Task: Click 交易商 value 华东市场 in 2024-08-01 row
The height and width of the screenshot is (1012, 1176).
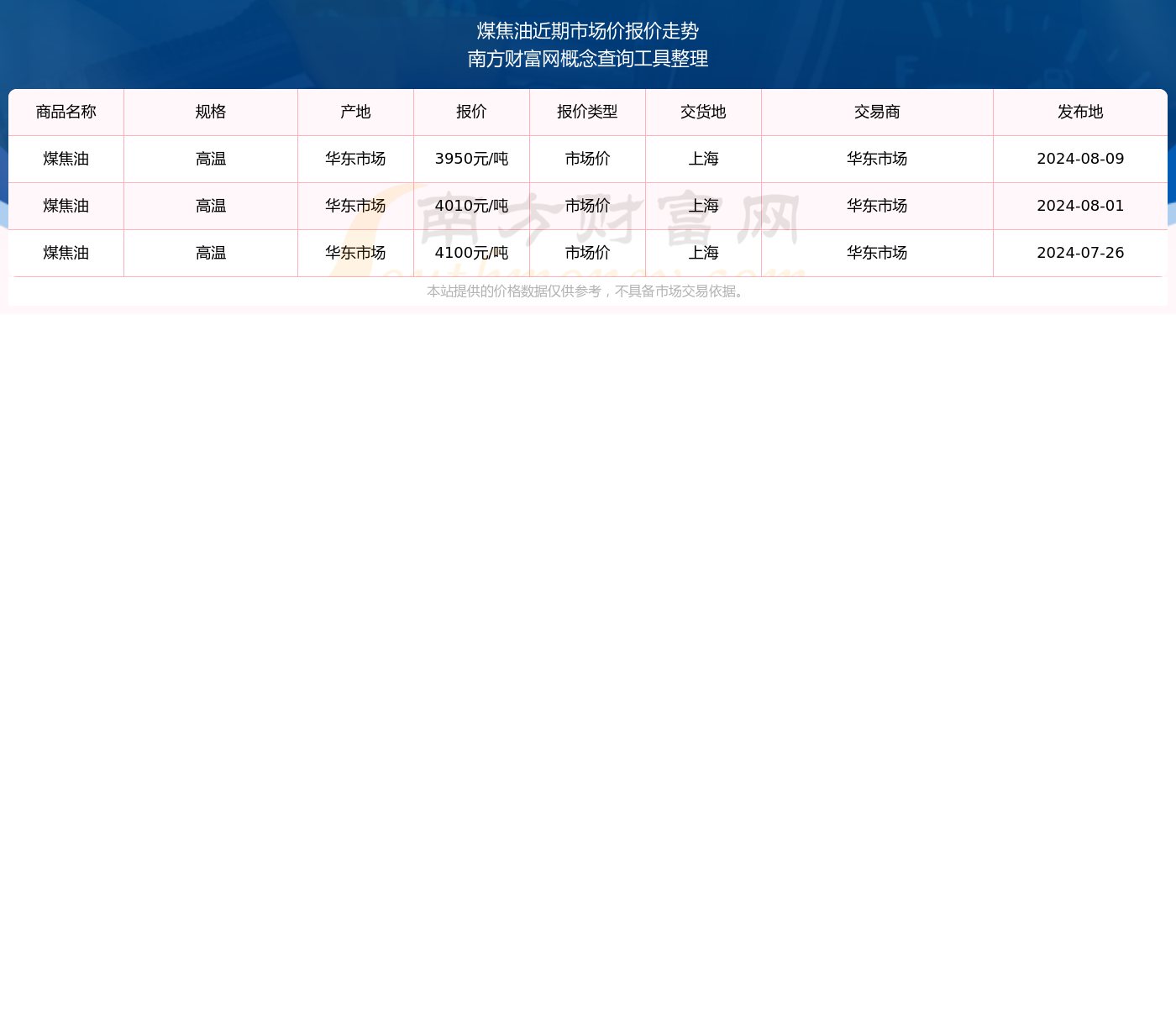Action: [877, 207]
